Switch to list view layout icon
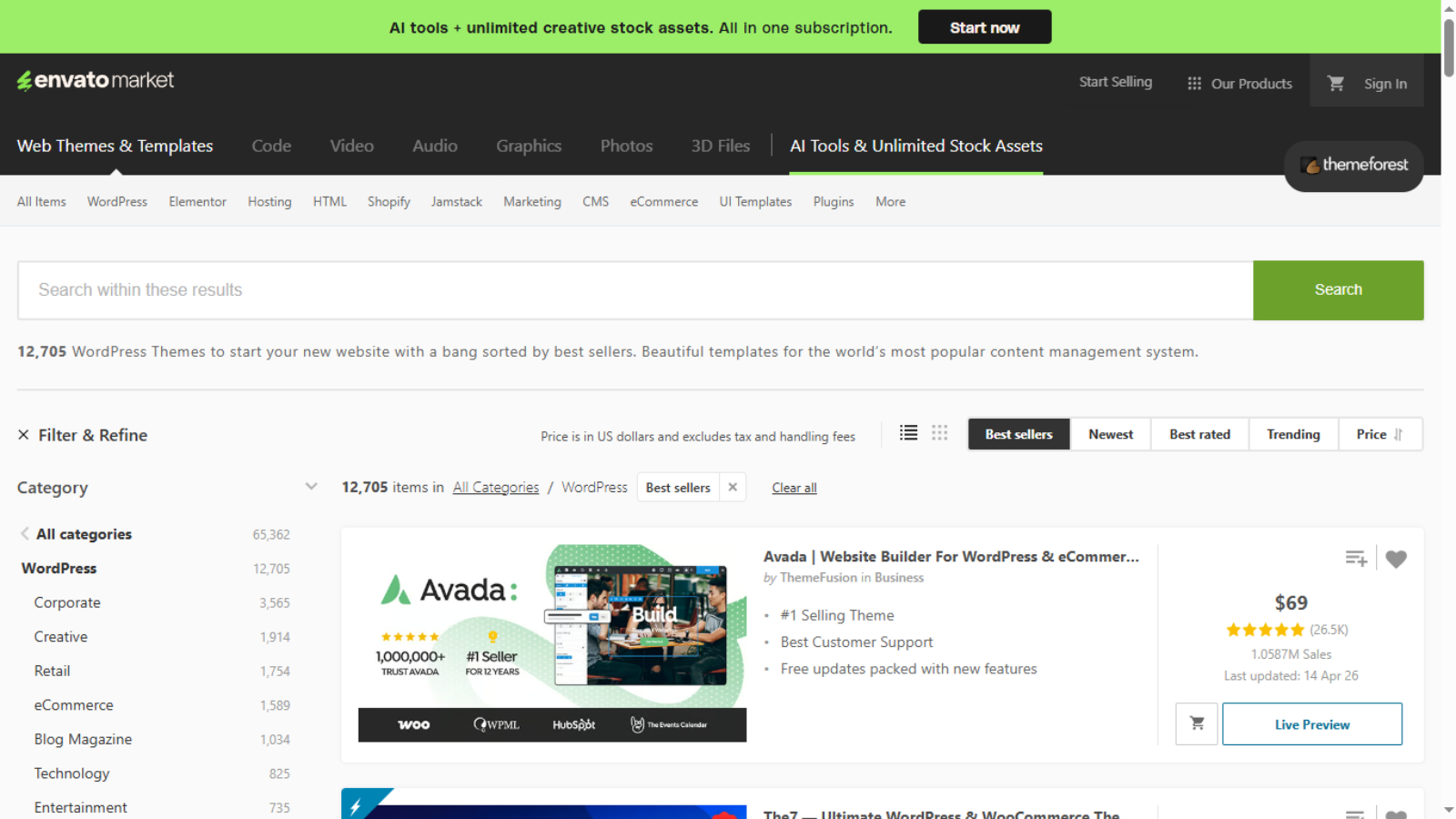 coord(908,433)
